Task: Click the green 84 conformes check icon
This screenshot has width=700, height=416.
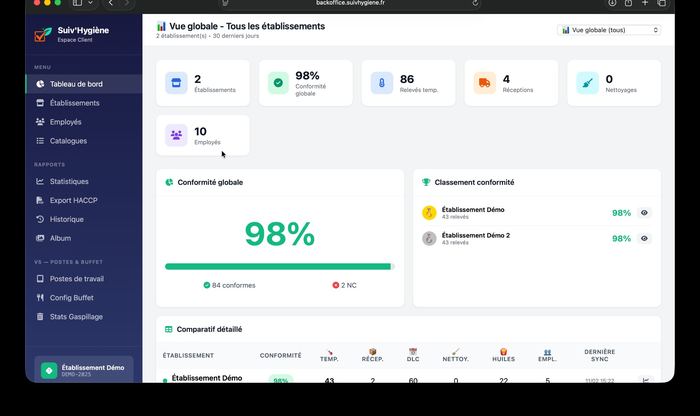Action: [x=207, y=285]
